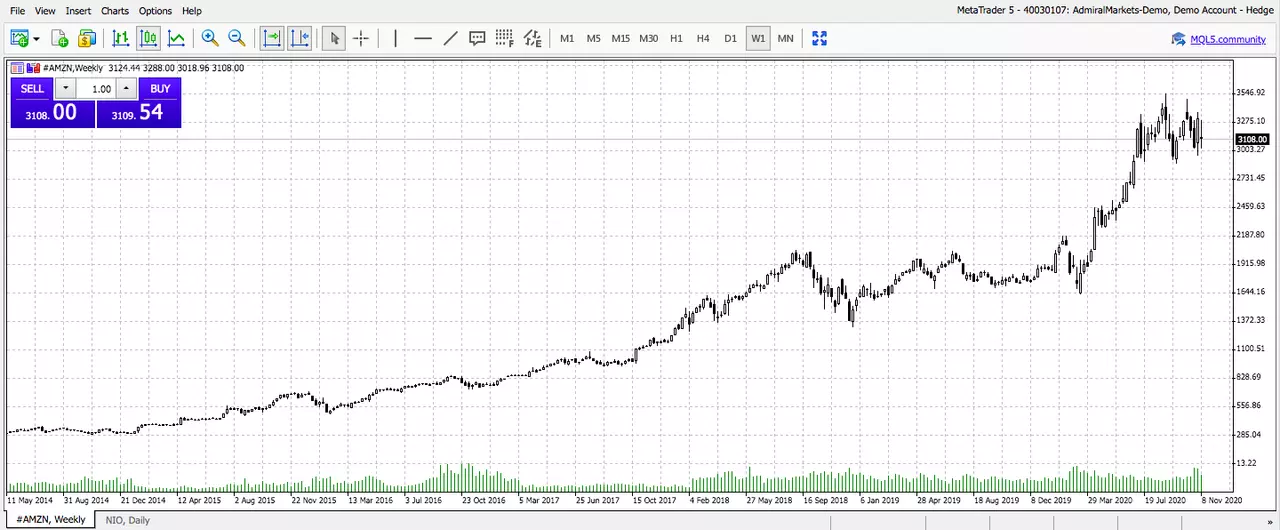Switch to line chart view
Screen dimensions: 1280x530
pyautogui.click(x=177, y=38)
